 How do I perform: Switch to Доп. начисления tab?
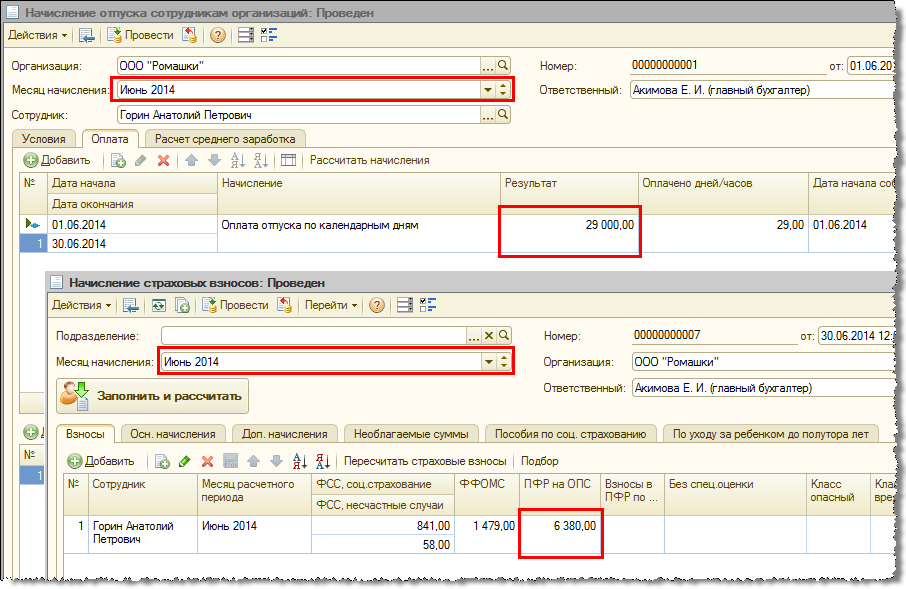click(x=285, y=434)
